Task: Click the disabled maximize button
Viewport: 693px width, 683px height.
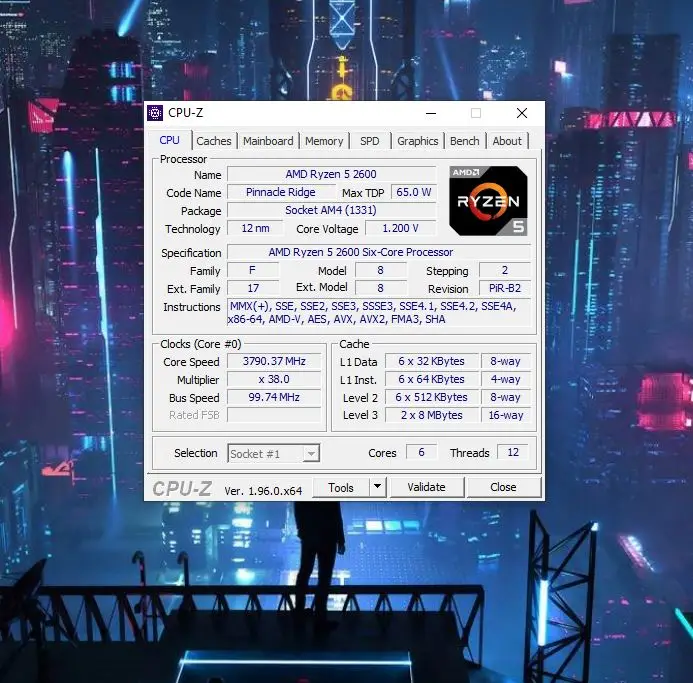Action: (476, 114)
